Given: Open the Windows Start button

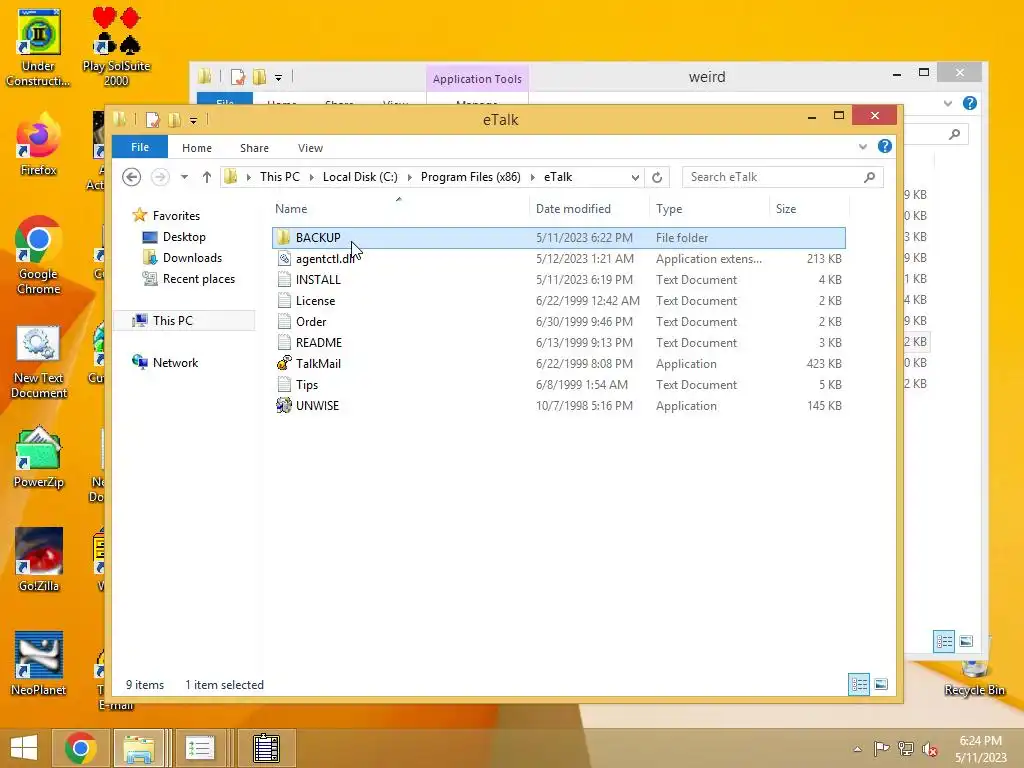Looking at the screenshot, I should (x=24, y=748).
